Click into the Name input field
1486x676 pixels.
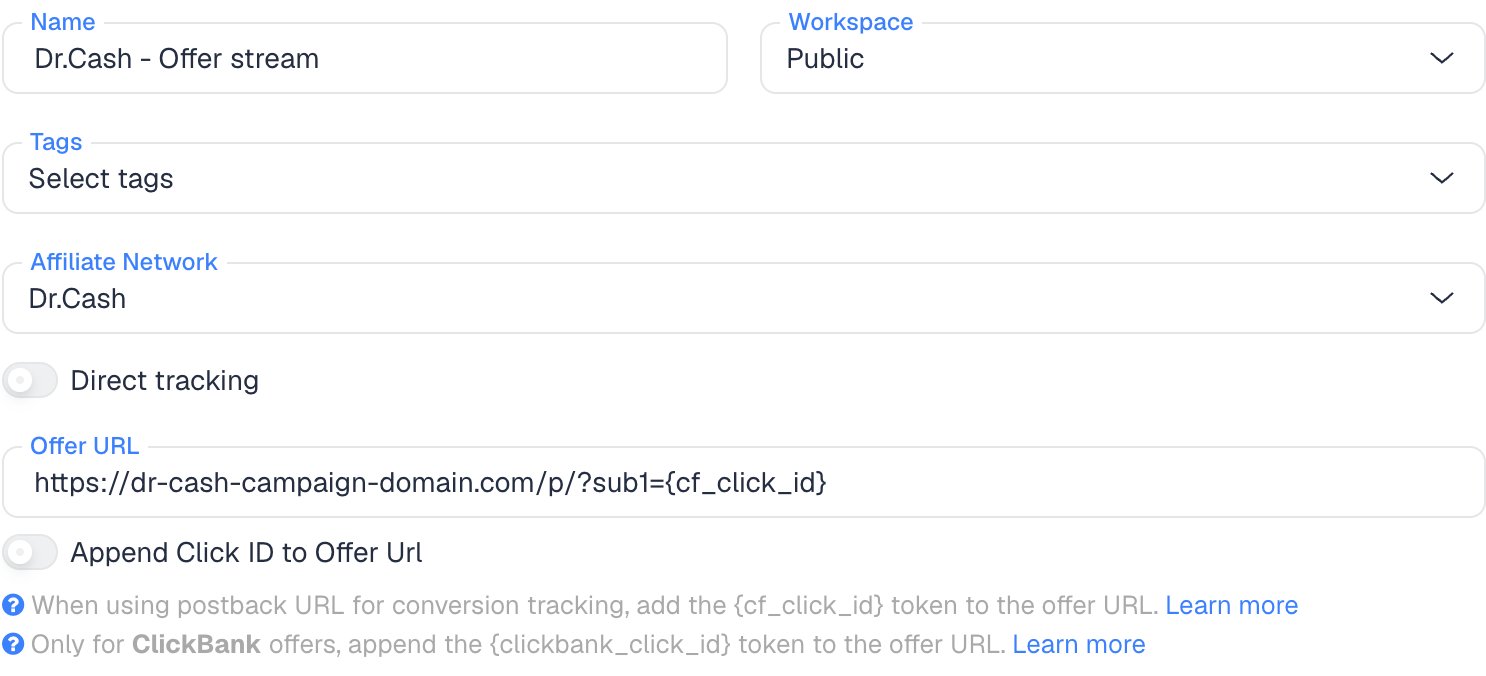point(365,58)
